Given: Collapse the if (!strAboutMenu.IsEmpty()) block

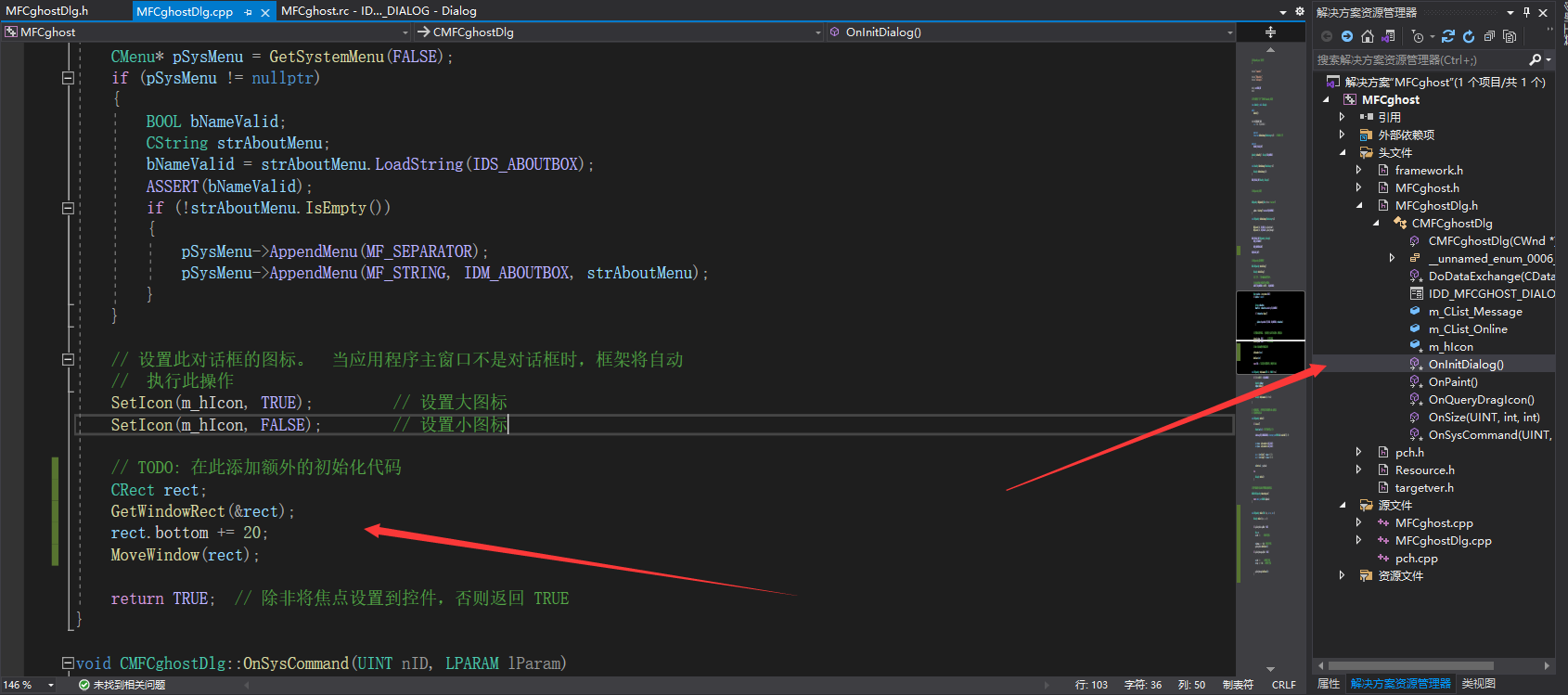Looking at the screenshot, I should pyautogui.click(x=68, y=208).
